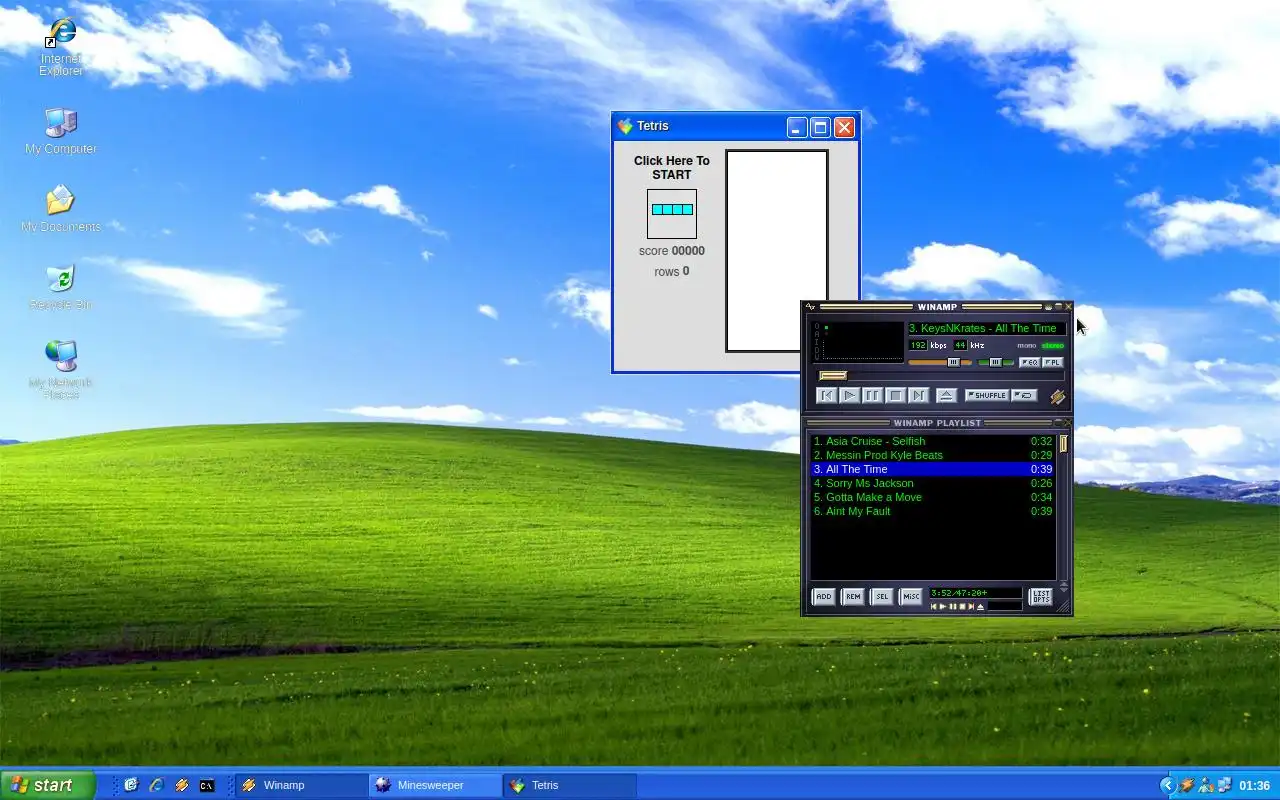This screenshot has width=1280, height=800.
Task: Open the Windows start menu
Action: [48, 785]
